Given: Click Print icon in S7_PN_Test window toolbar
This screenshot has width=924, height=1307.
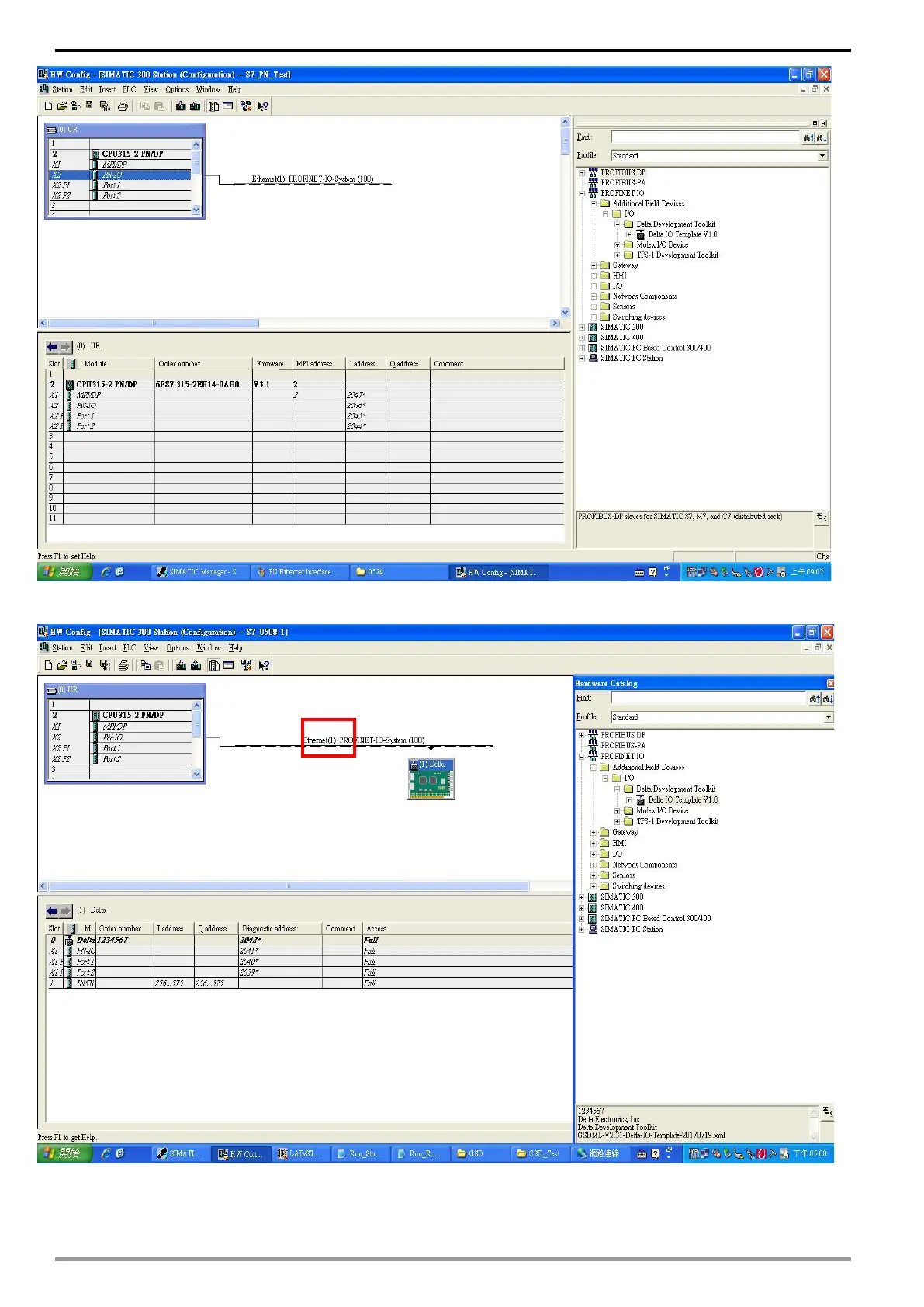Looking at the screenshot, I should tap(123, 106).
